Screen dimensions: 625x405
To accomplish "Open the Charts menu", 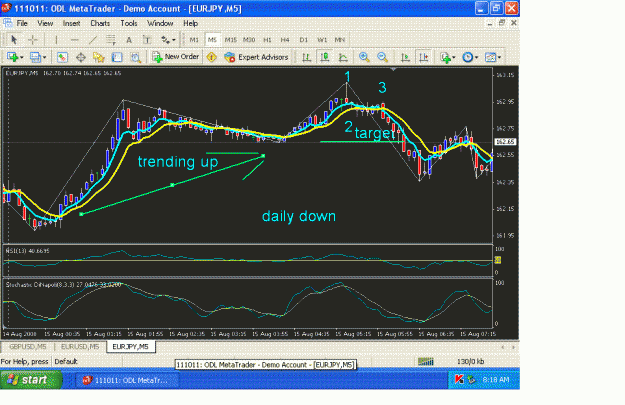I will click(100, 23).
